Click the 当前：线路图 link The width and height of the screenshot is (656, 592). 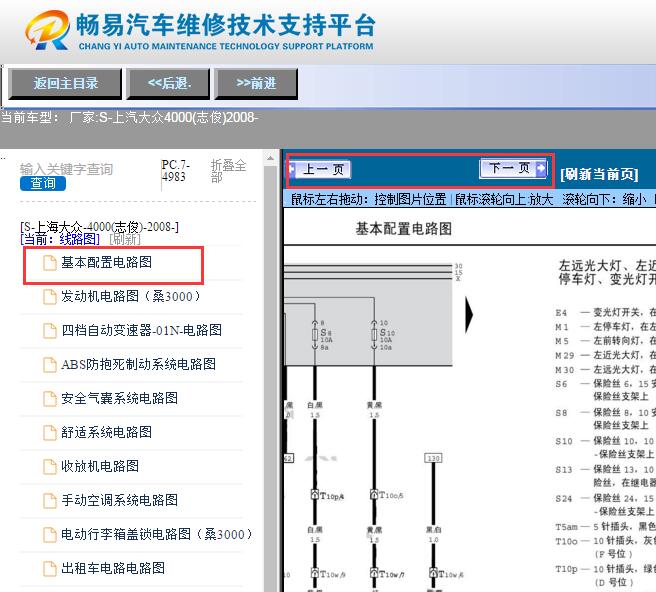coord(60,239)
